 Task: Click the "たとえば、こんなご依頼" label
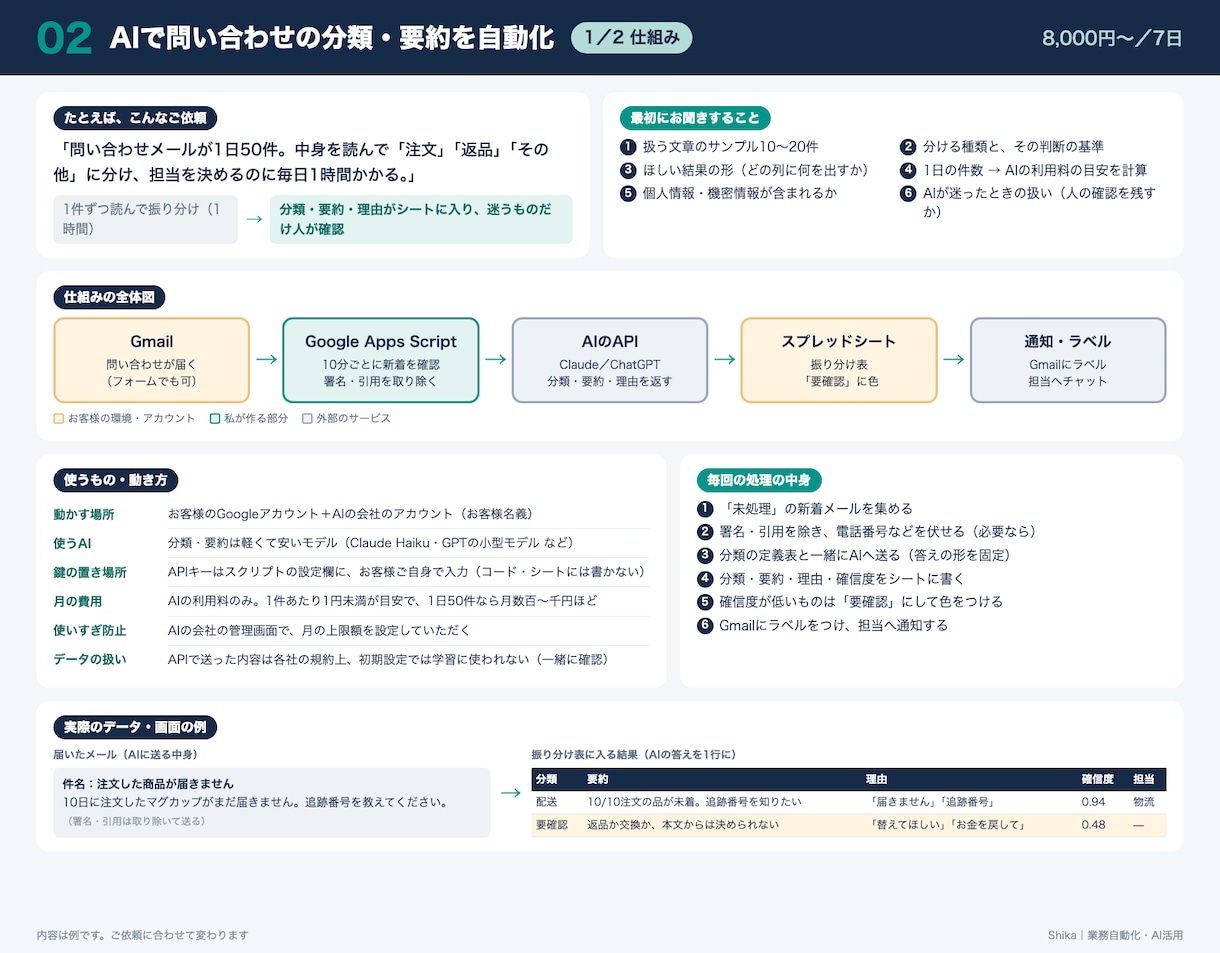[136, 118]
